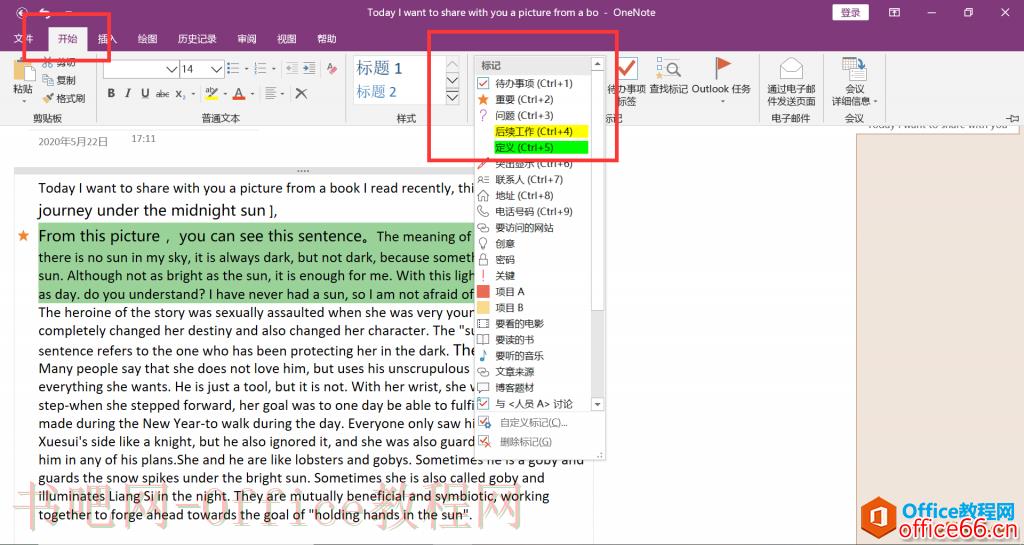Click the ribbon display options button
The image size is (1024, 545).
point(894,12)
